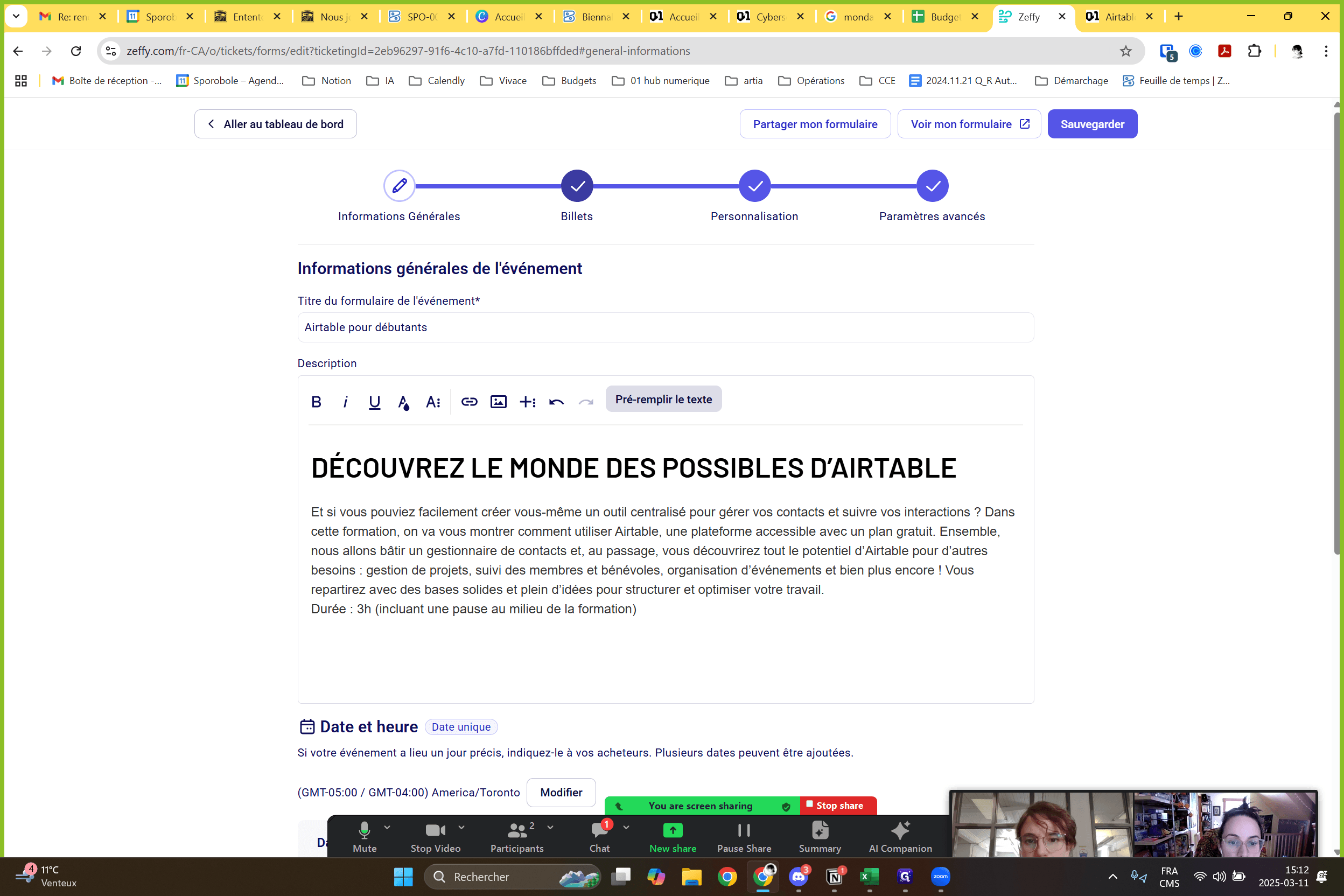Viewport: 1344px width, 896px height.
Task: Reload the current browser page
Action: tap(76, 51)
